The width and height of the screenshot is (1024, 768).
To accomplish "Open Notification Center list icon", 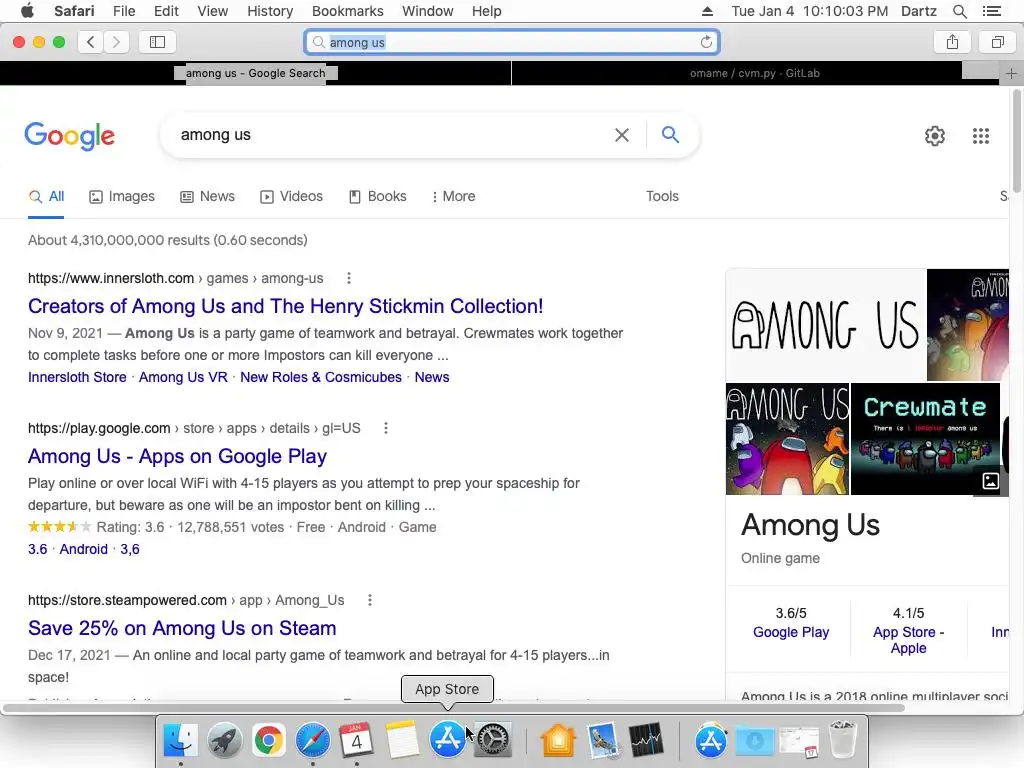I will pyautogui.click(x=991, y=11).
